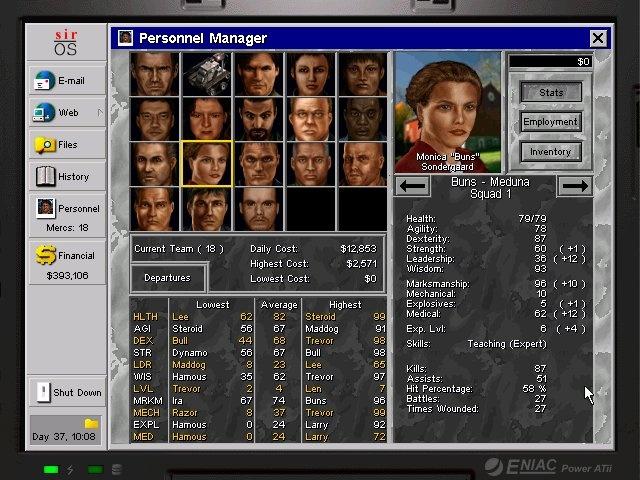Viewport: 640px width, 480px height.
Task: Click the AGI row label
Action: click(x=142, y=329)
